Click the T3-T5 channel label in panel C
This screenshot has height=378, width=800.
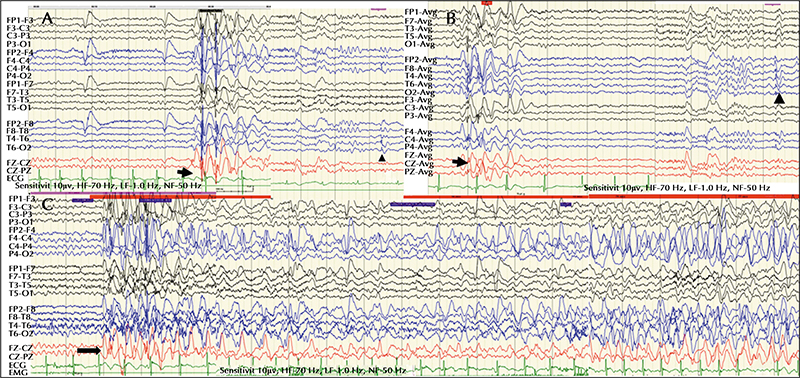pyautogui.click(x=20, y=284)
